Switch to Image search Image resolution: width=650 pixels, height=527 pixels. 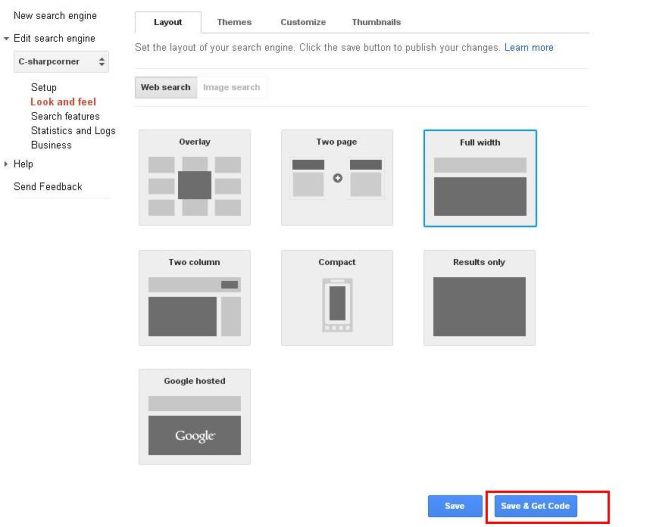click(232, 87)
